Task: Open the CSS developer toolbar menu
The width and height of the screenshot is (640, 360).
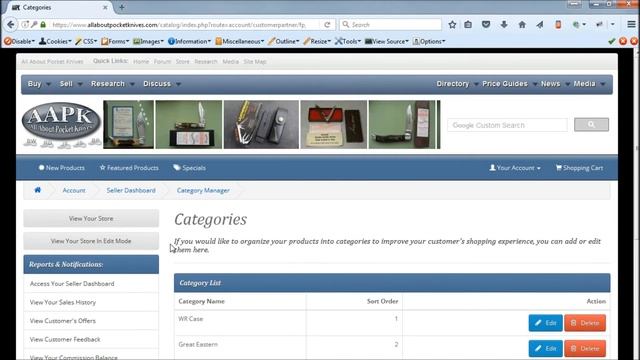Action: pyautogui.click(x=86, y=41)
